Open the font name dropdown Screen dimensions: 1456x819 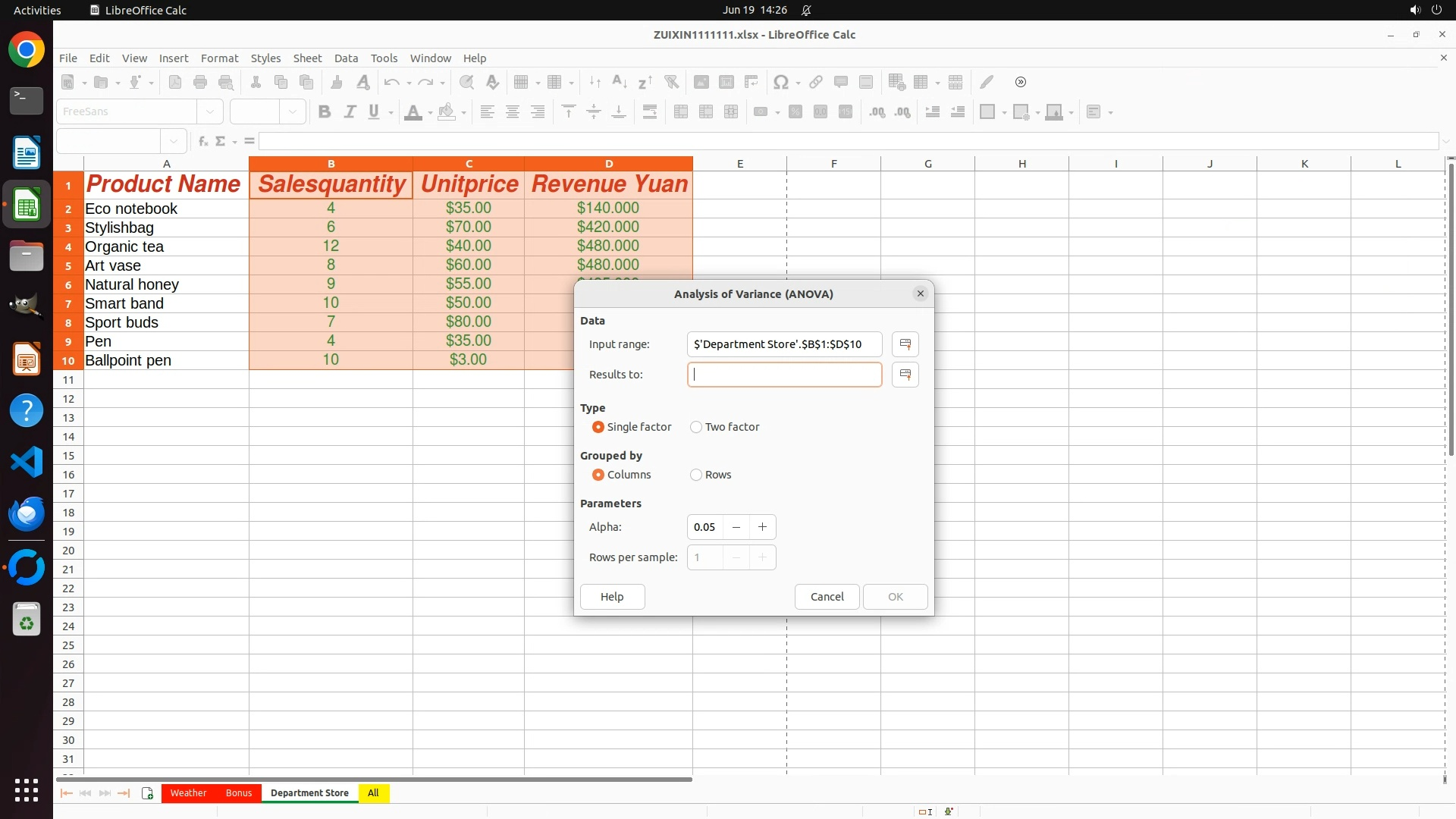tap(210, 112)
